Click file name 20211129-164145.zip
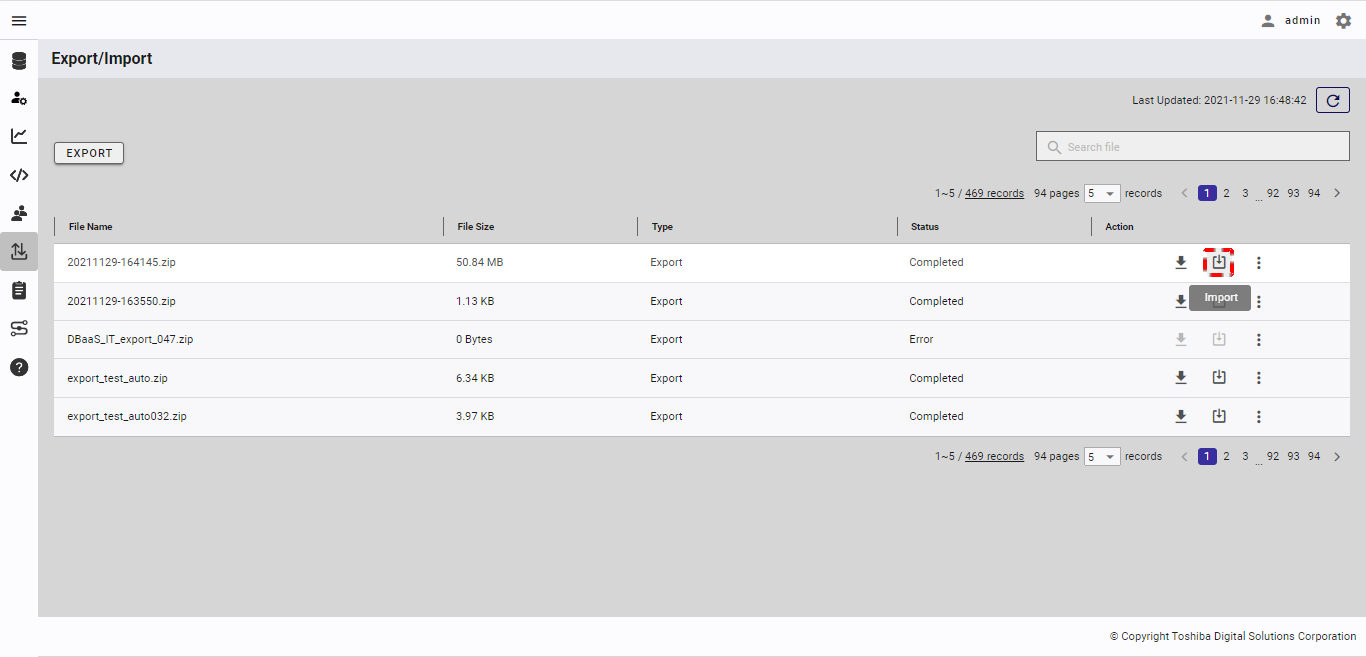 coord(121,262)
